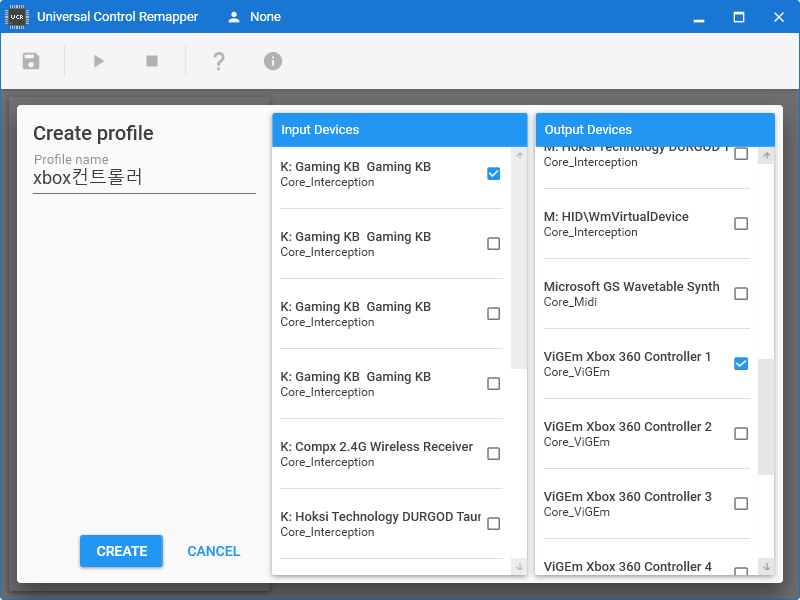Click the "Create profile" dialog heading
The height and width of the screenshot is (600, 800).
coord(93,133)
